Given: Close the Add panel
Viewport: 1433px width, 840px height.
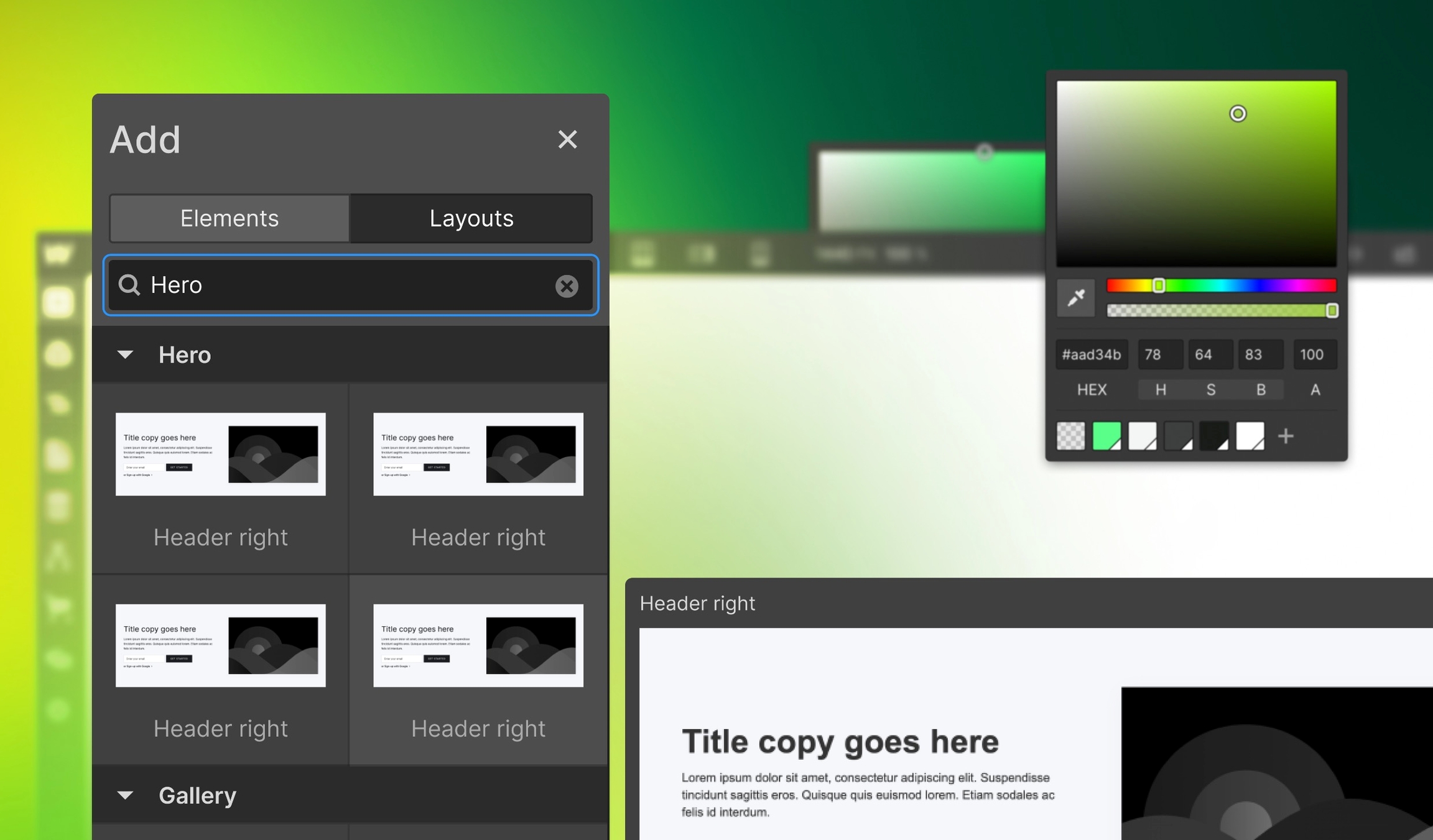Looking at the screenshot, I should pos(567,139).
